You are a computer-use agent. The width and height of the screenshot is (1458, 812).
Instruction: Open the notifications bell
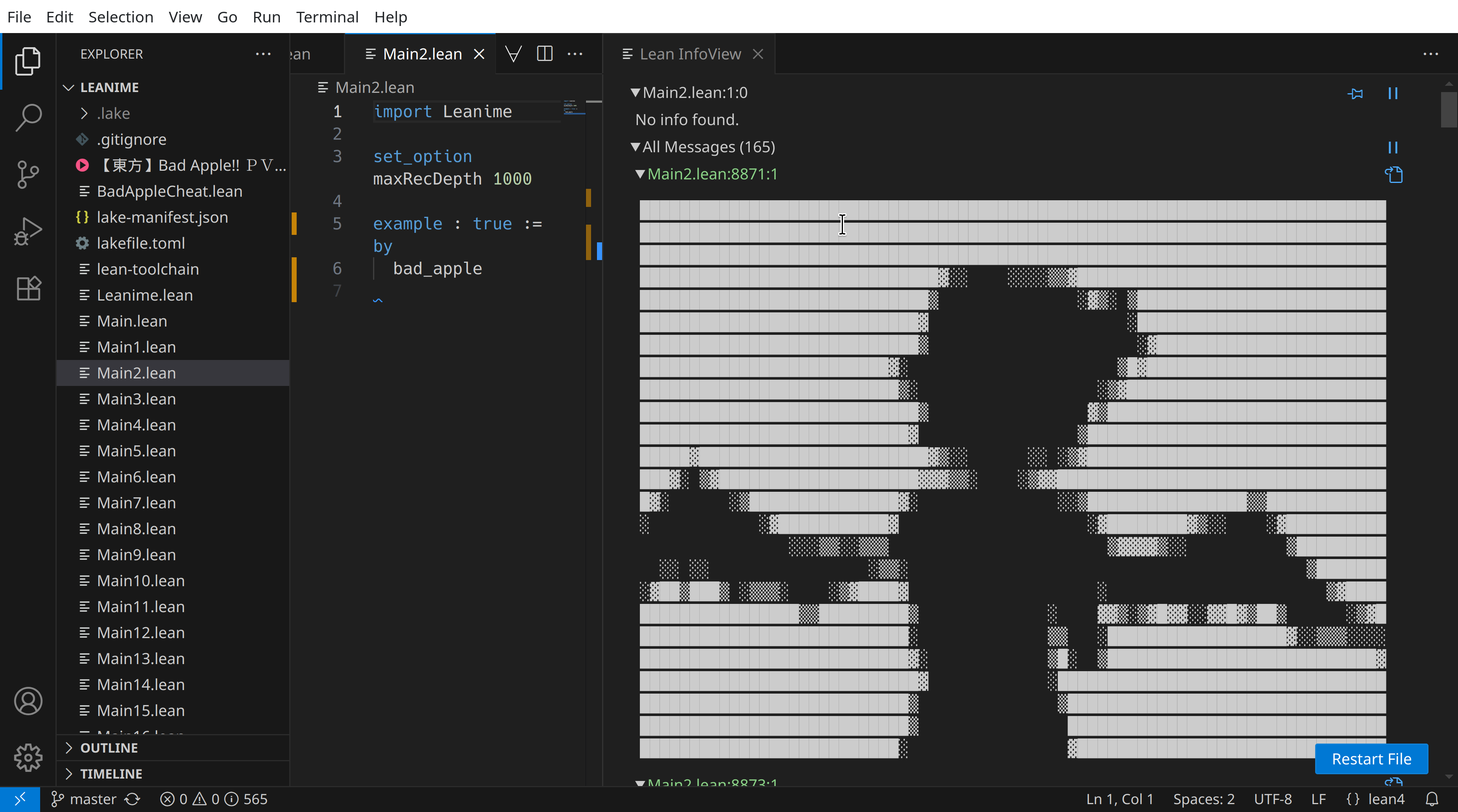pos(1432,799)
